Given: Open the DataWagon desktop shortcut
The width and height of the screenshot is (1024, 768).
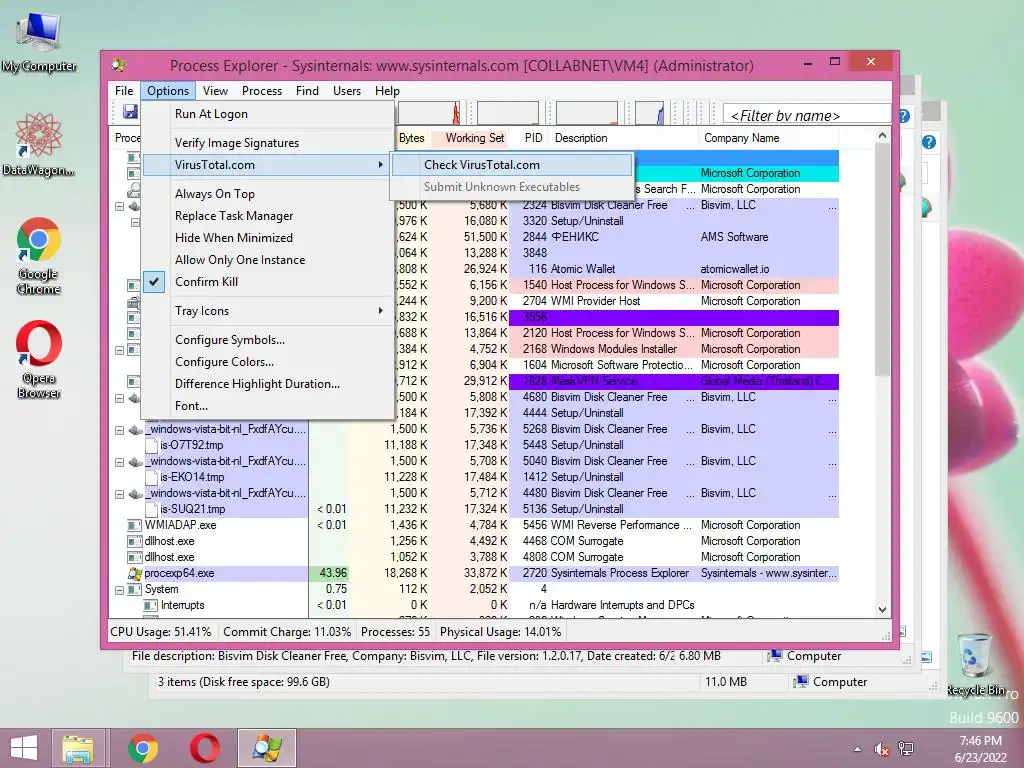Looking at the screenshot, I should [x=38, y=144].
